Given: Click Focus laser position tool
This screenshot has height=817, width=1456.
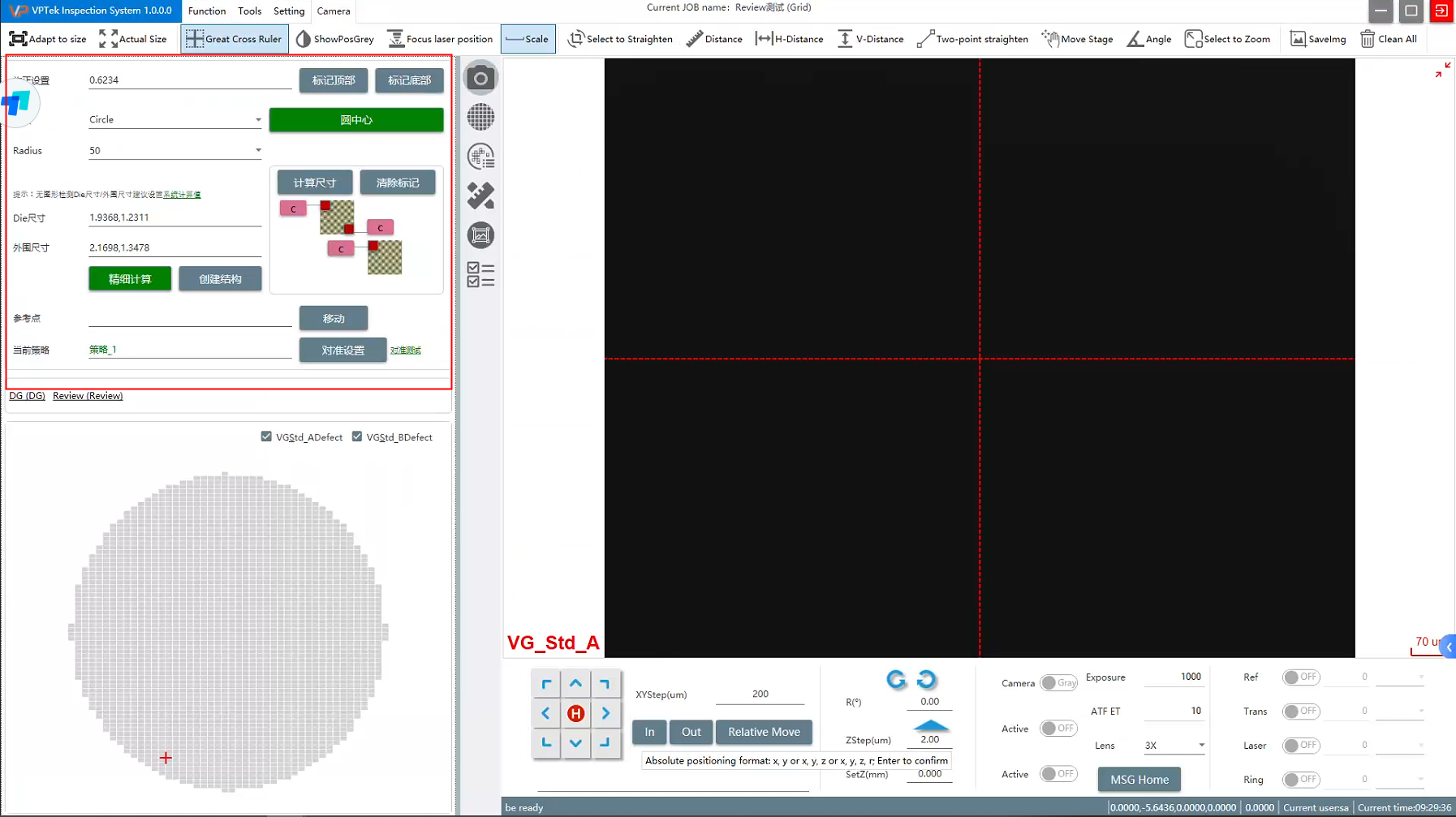Looking at the screenshot, I should 440,39.
